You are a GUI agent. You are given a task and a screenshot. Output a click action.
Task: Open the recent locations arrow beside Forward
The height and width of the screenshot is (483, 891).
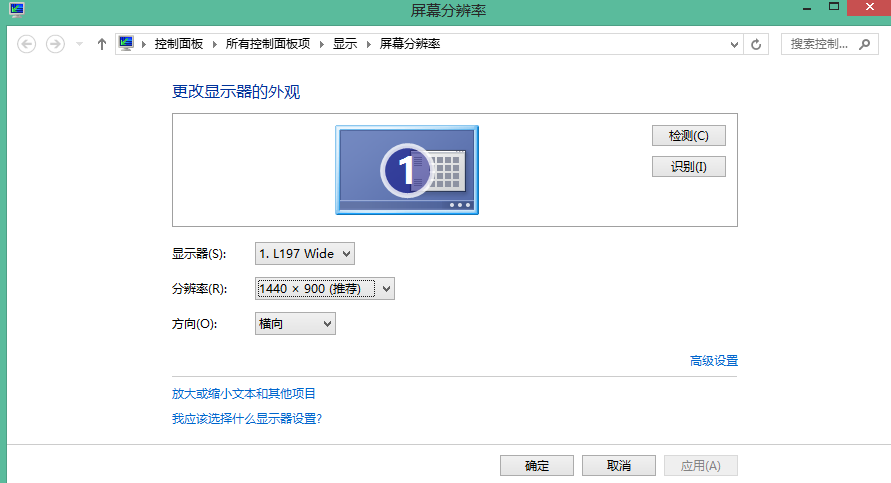pos(79,44)
